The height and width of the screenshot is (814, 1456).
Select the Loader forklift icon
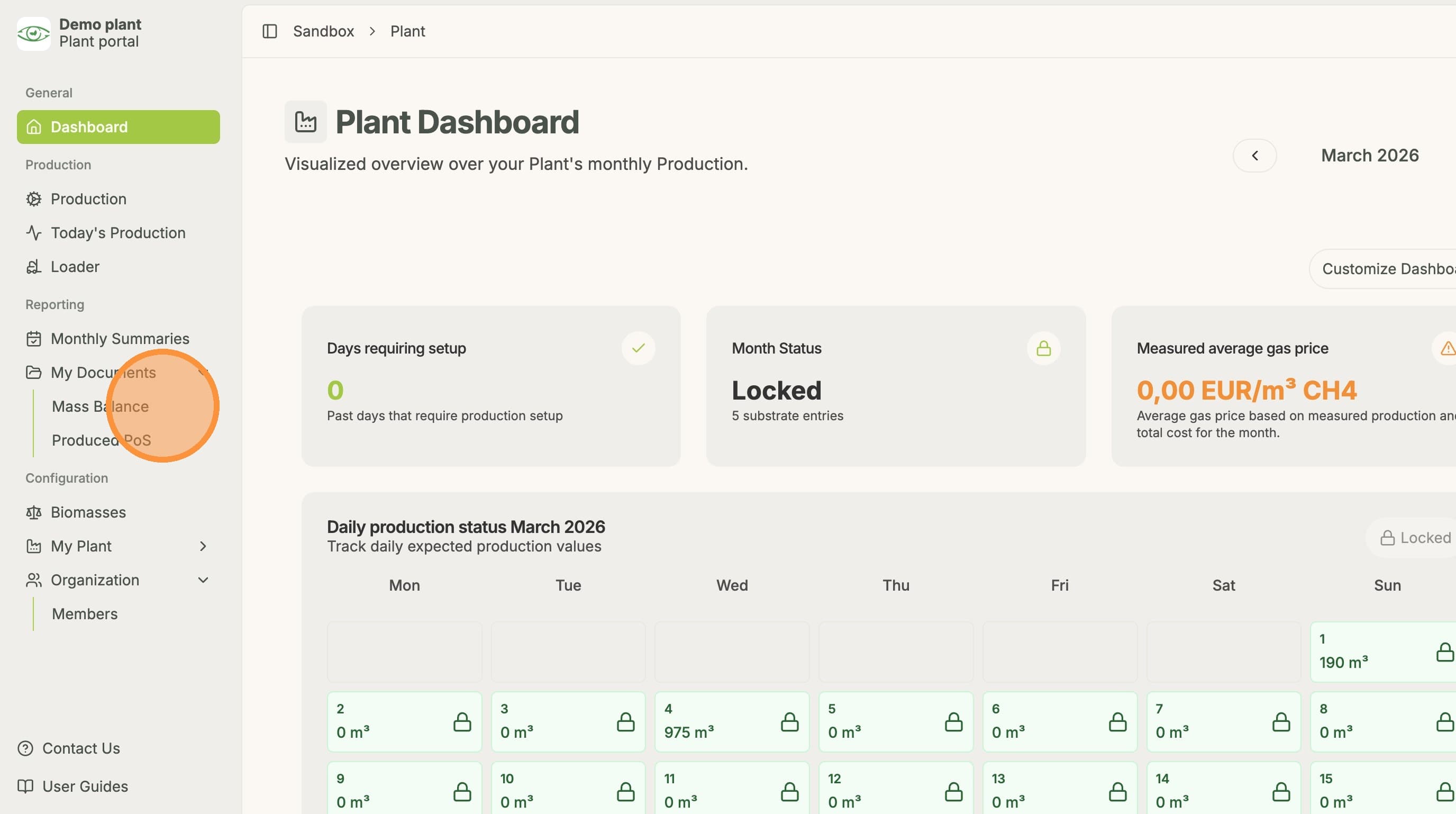pos(33,267)
